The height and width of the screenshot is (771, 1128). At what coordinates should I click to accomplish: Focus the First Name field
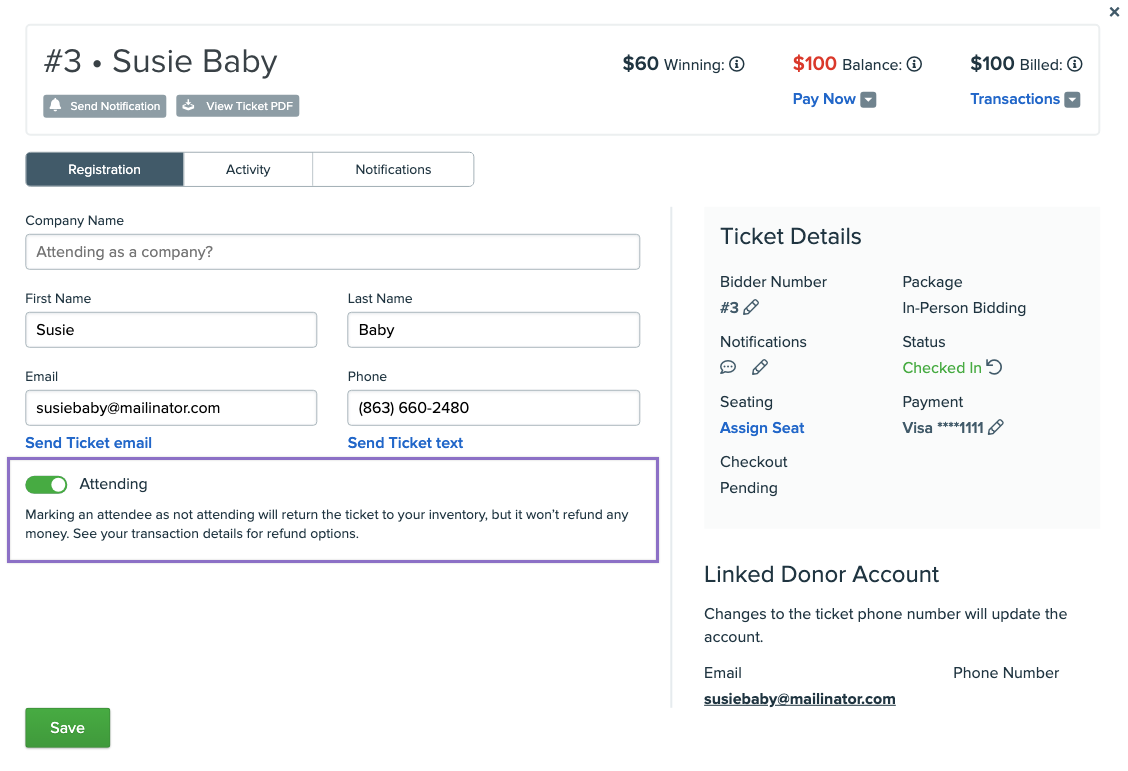(x=171, y=330)
